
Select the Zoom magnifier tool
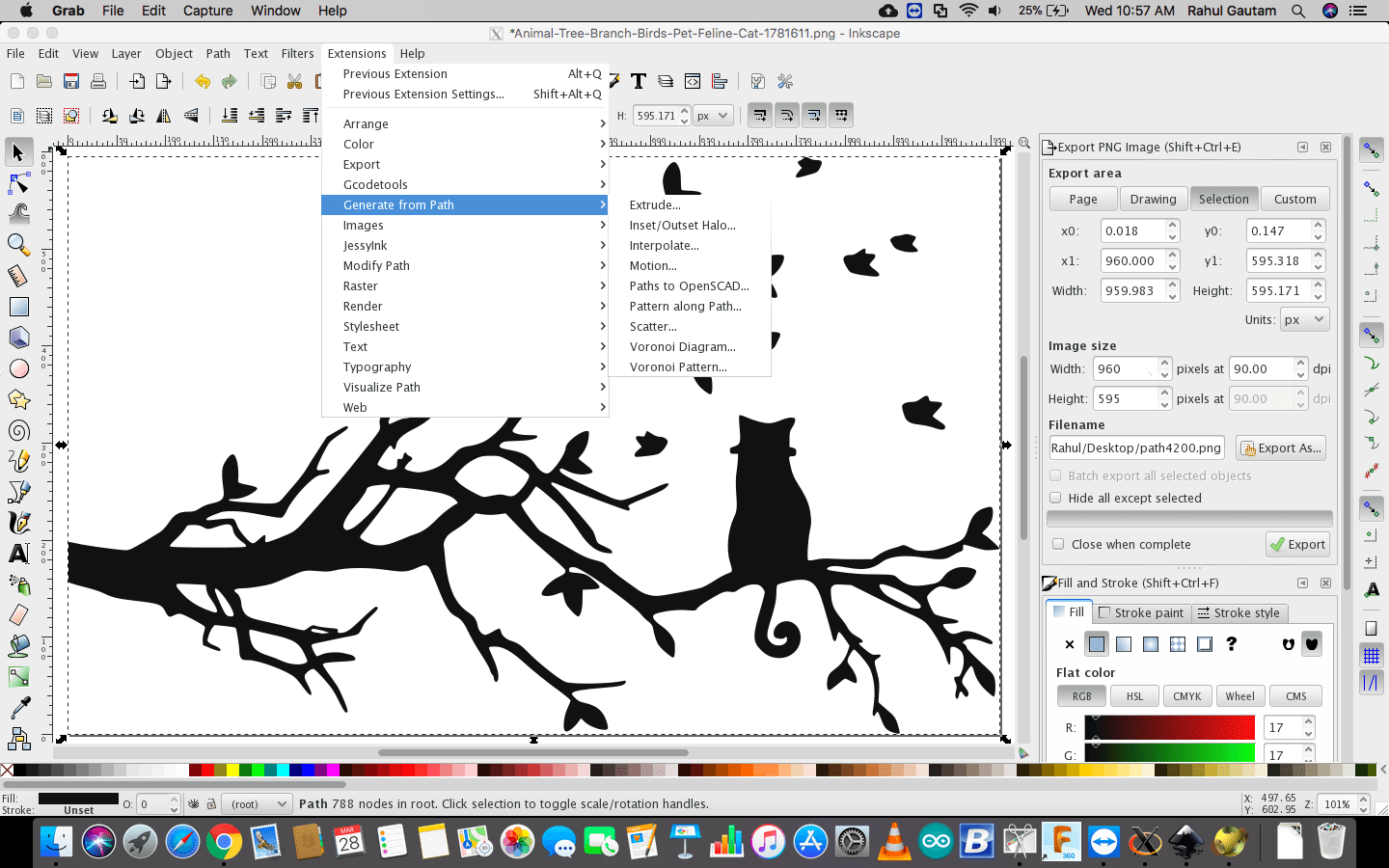(18, 245)
